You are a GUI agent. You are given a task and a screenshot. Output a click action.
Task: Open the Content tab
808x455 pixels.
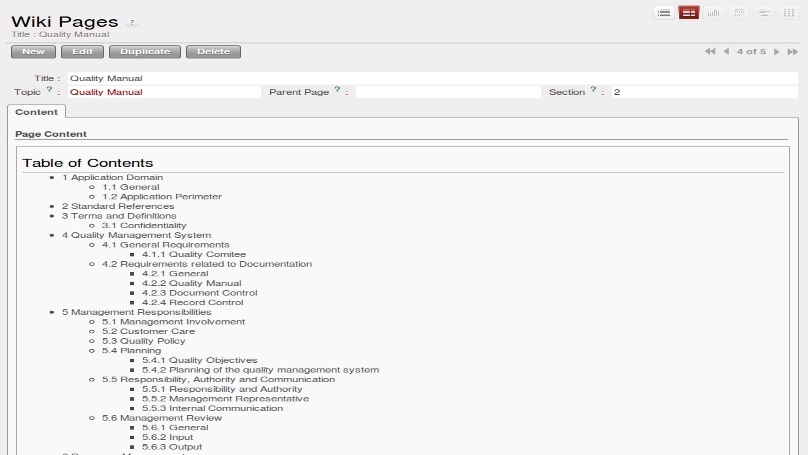(x=36, y=112)
